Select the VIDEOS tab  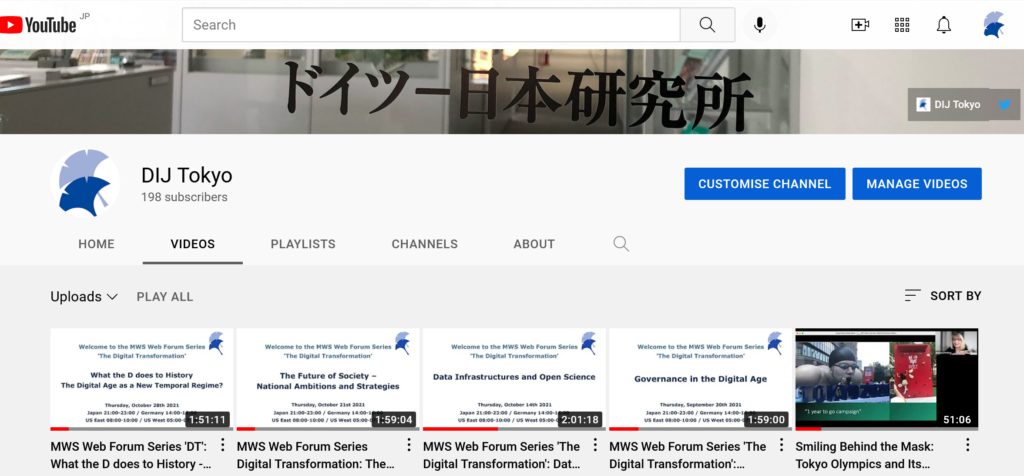(x=193, y=244)
